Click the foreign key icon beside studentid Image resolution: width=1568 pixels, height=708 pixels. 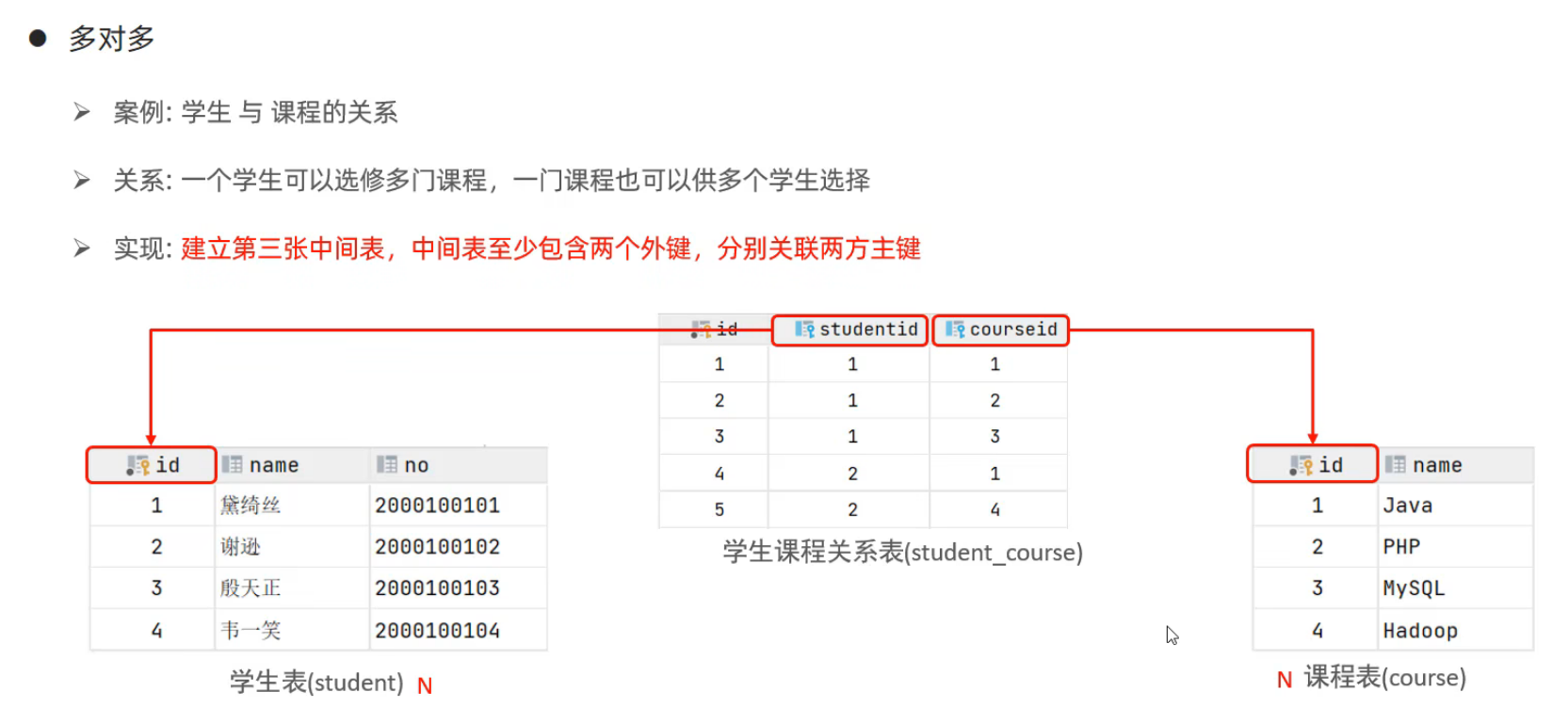[804, 330]
